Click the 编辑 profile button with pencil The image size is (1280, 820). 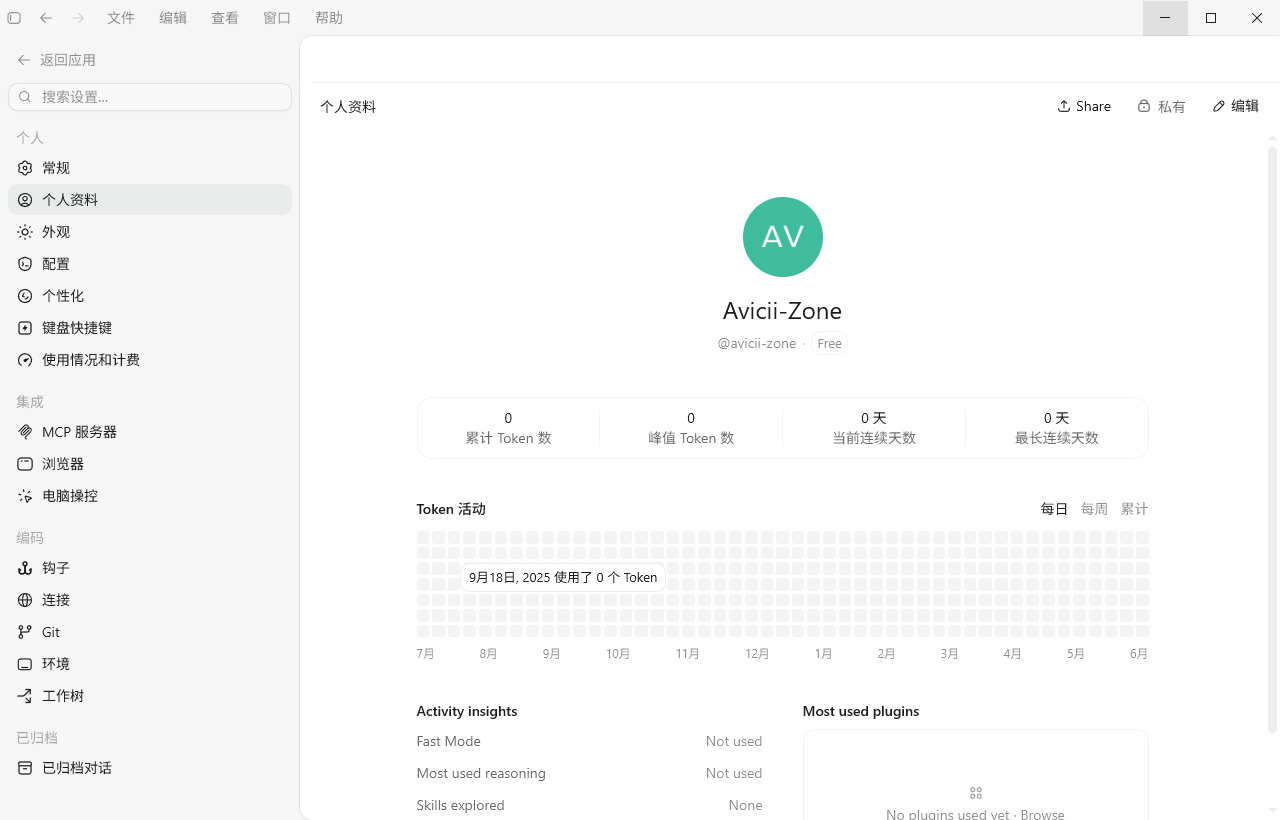pyautogui.click(x=1235, y=106)
